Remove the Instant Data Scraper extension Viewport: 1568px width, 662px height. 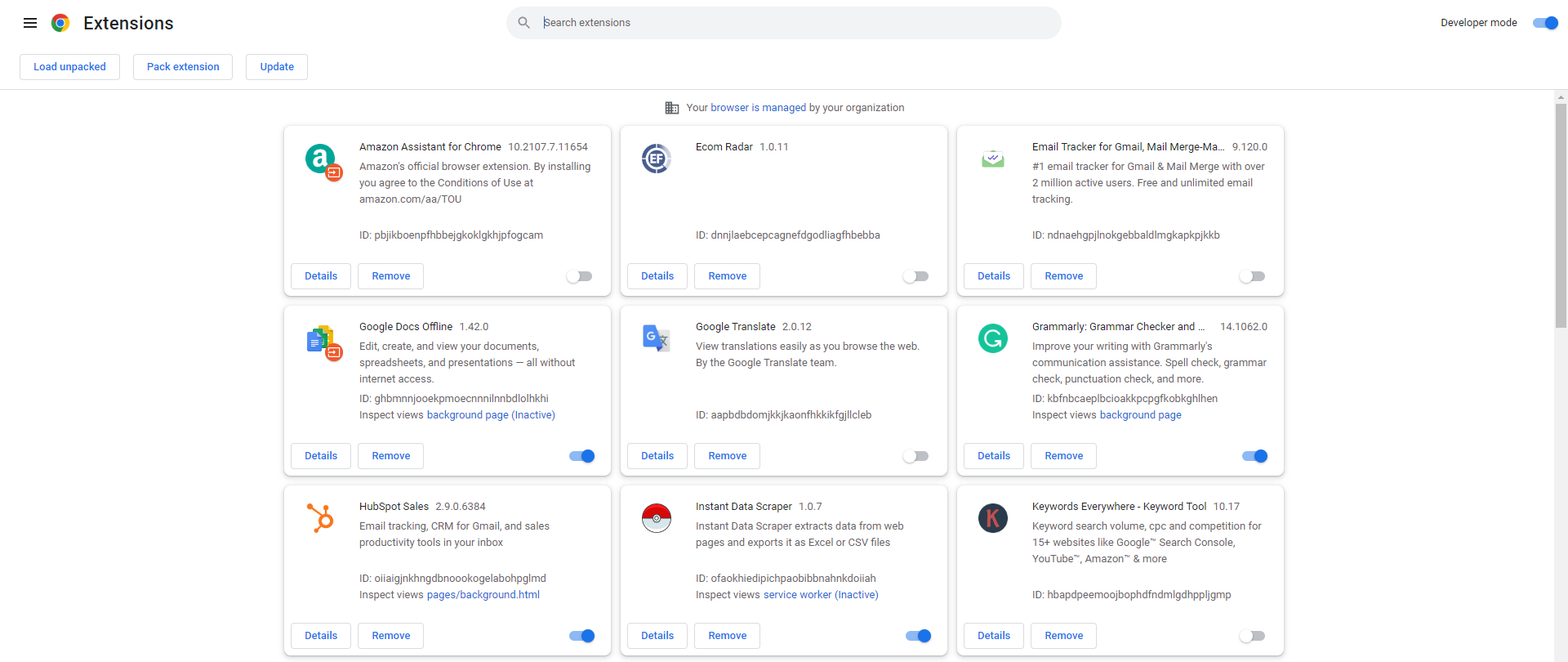pos(728,636)
